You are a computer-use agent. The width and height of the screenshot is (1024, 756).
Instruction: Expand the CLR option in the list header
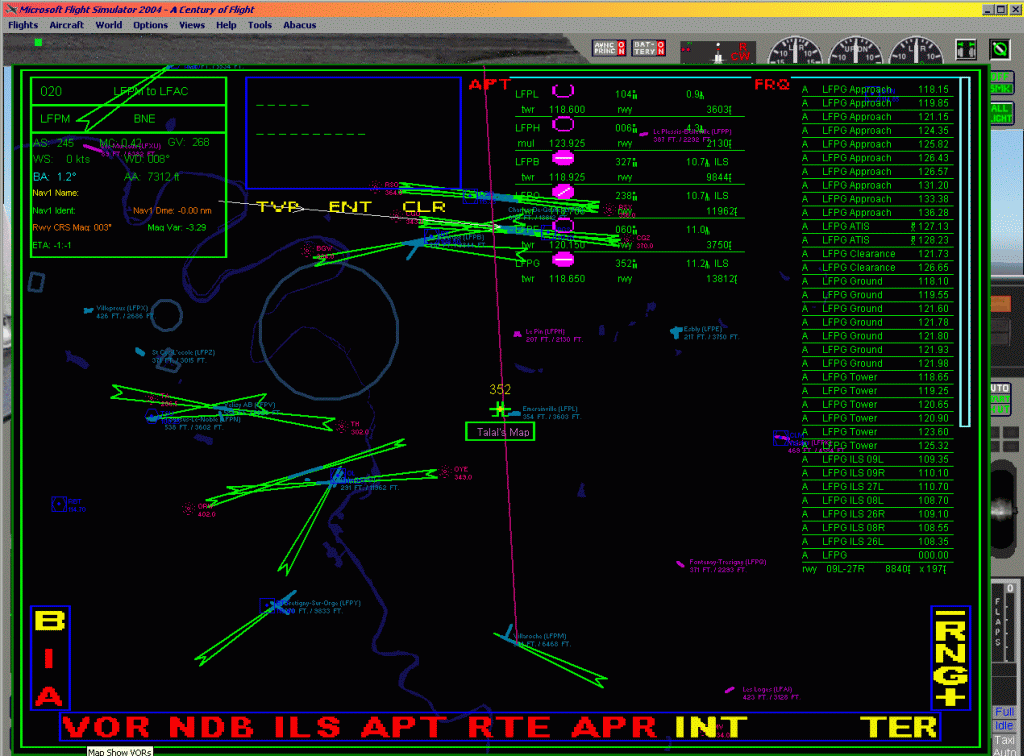pos(424,207)
